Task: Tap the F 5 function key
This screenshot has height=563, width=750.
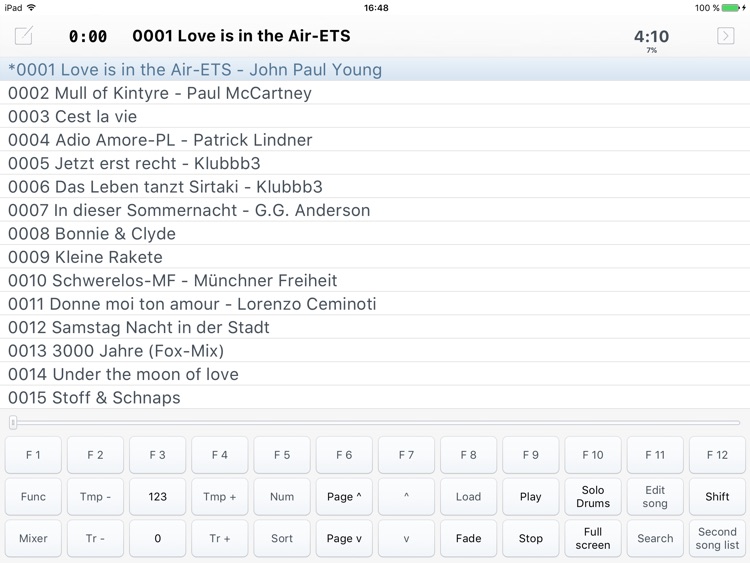Action: [282, 455]
